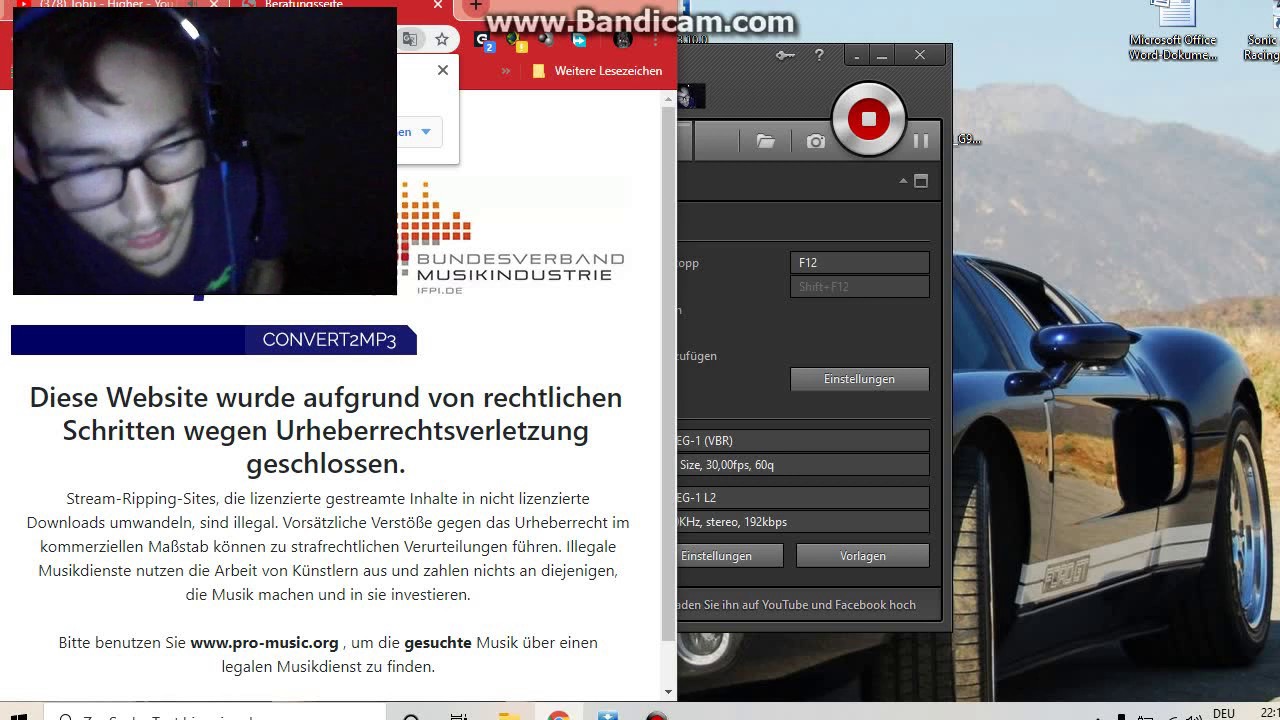Open a new Chrome tab with plus
The width and height of the screenshot is (1280, 720).
476,6
